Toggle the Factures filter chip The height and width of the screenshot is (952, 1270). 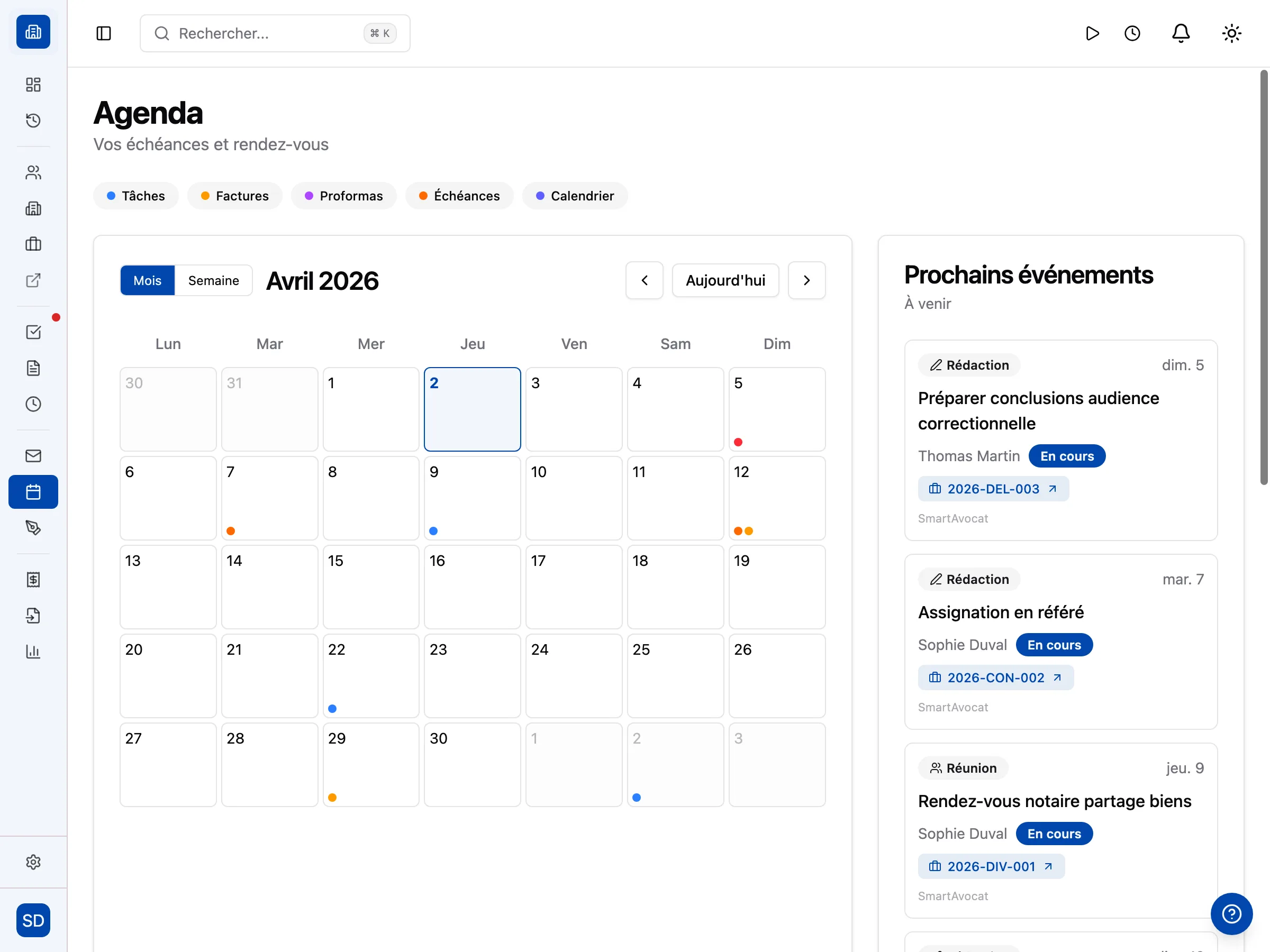(x=235, y=196)
